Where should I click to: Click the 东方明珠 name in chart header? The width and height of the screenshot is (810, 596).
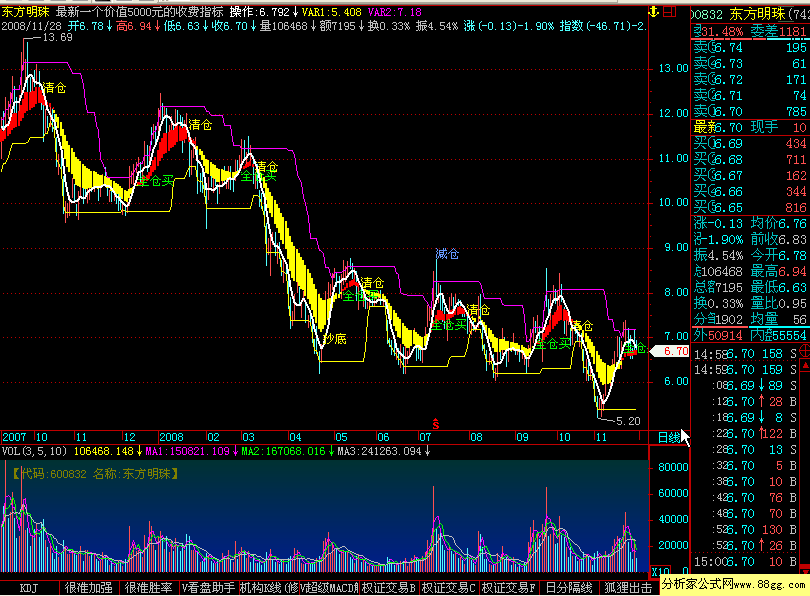coord(25,12)
